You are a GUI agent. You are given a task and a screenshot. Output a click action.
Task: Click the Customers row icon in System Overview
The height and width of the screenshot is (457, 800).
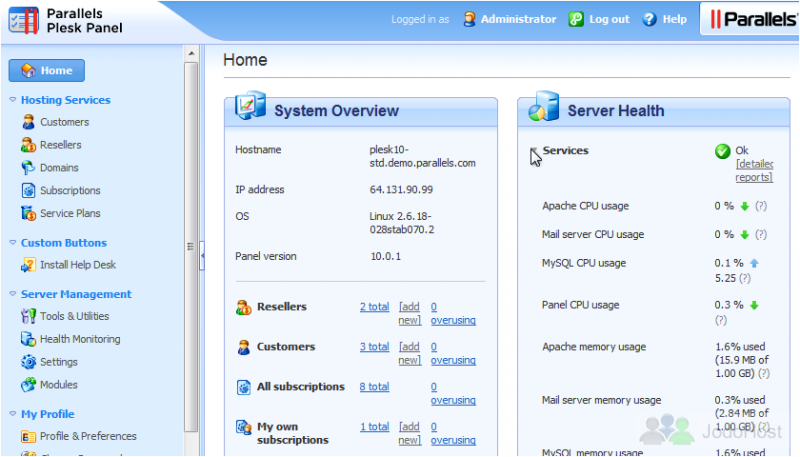tap(244, 347)
